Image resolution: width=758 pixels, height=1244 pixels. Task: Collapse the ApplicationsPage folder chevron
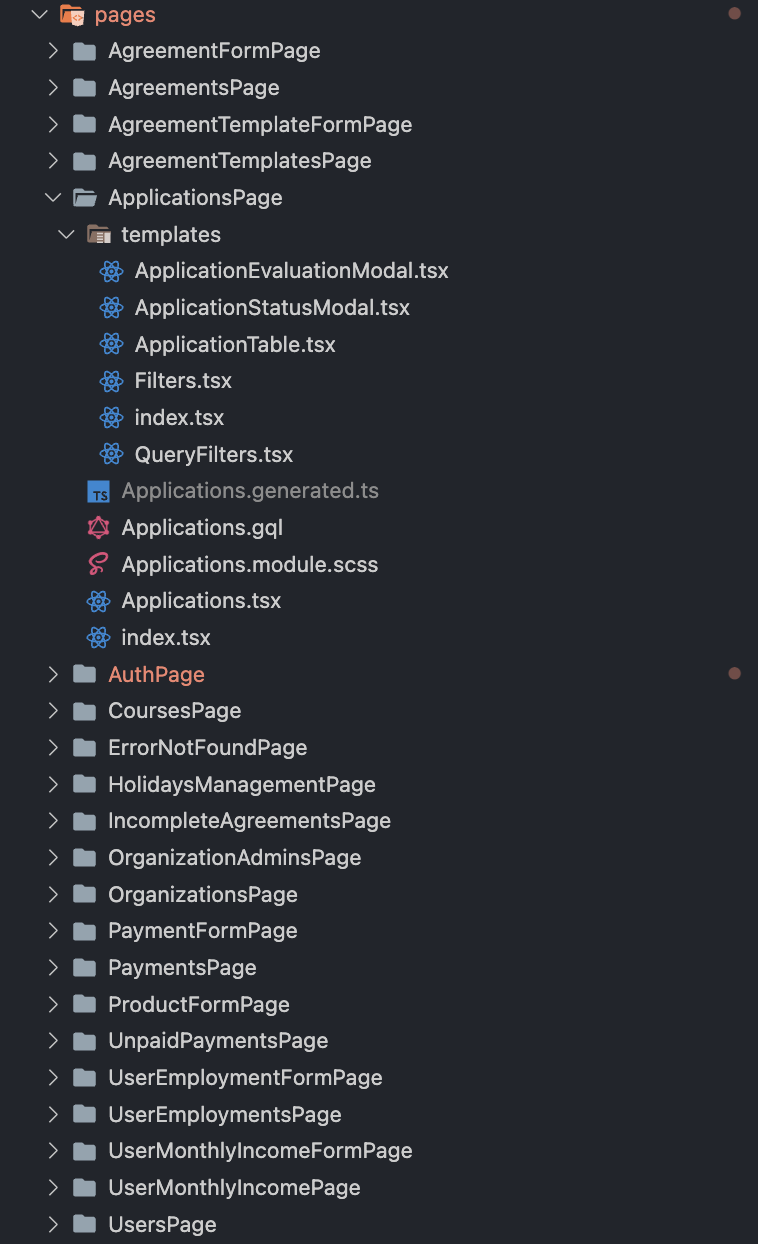tap(53, 198)
